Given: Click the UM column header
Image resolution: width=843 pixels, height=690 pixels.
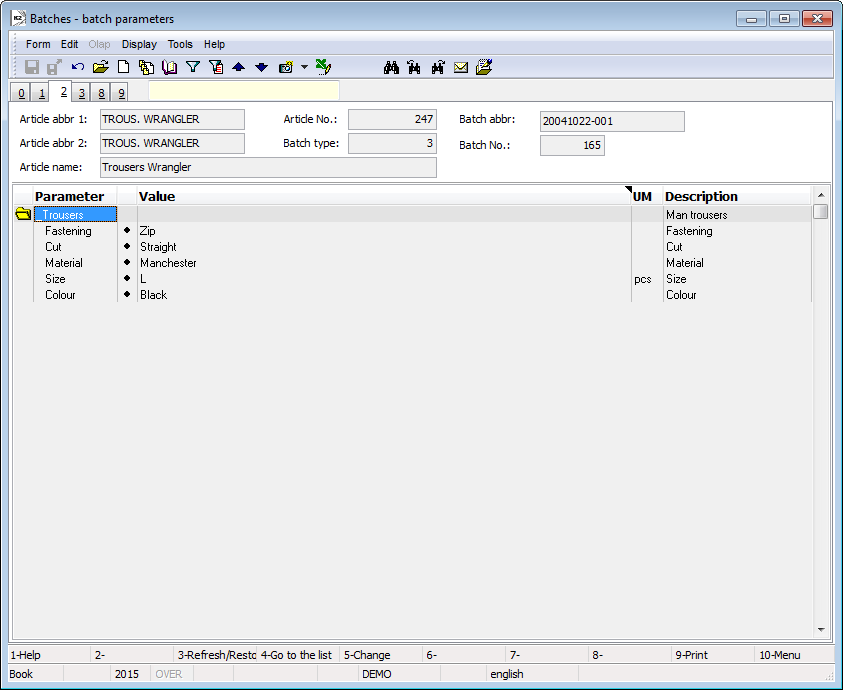Looking at the screenshot, I should click(647, 196).
